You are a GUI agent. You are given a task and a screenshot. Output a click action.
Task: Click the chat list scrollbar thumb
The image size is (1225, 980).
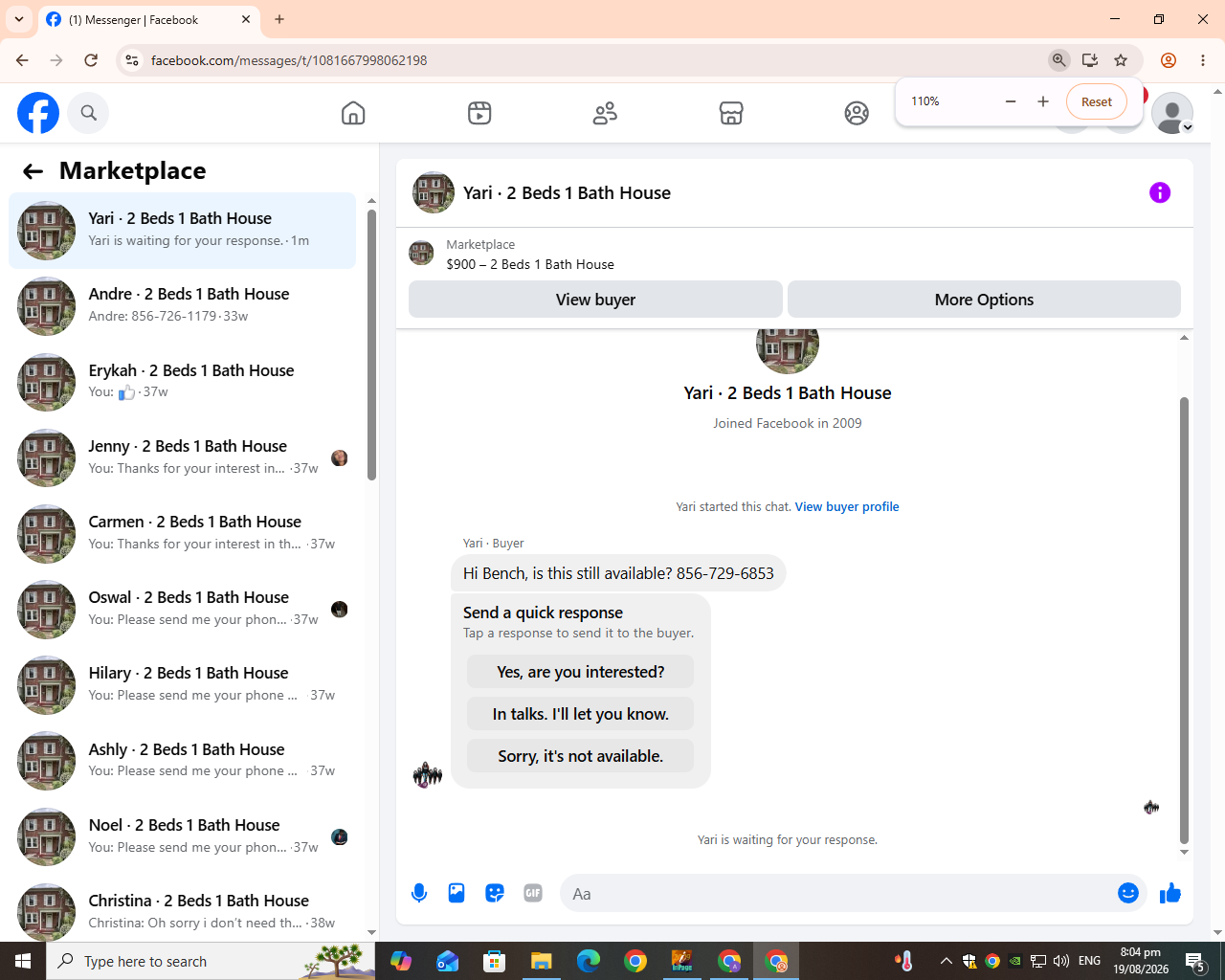tap(371, 345)
